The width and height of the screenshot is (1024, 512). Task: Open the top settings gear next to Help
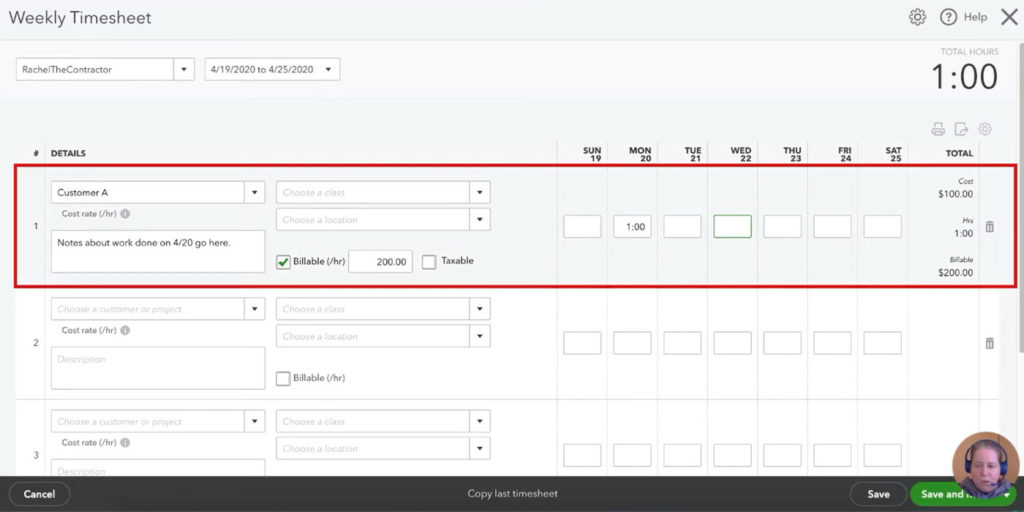pos(917,17)
